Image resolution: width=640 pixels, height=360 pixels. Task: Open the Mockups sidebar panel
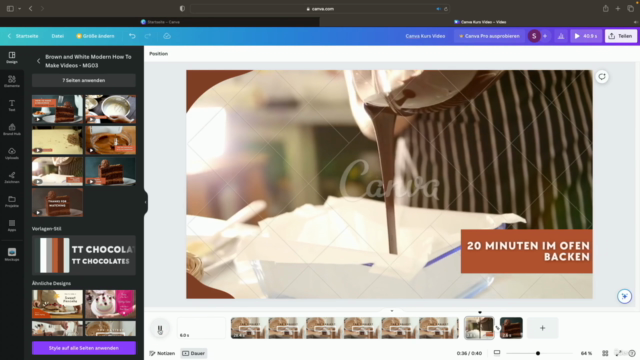coord(12,254)
